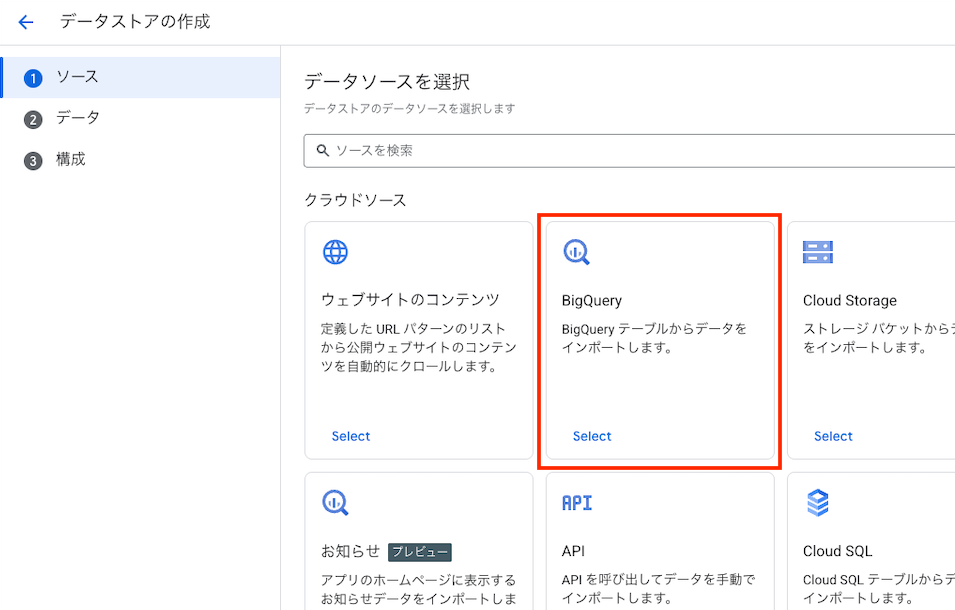Viewport: 955px width, 610px height.
Task: Click the search magnifier icon in search box
Action: (323, 150)
